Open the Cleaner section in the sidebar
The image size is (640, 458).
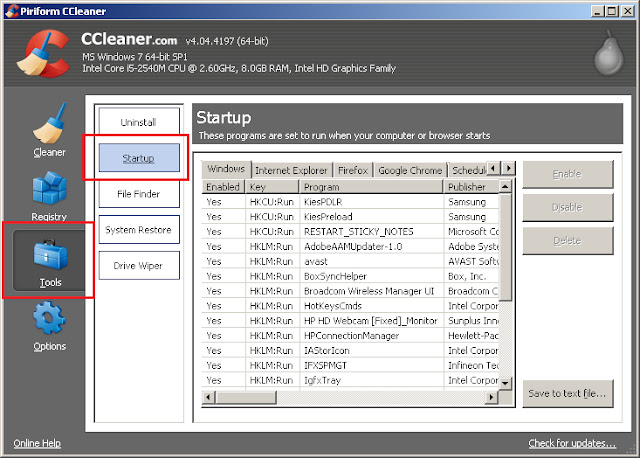pos(49,130)
